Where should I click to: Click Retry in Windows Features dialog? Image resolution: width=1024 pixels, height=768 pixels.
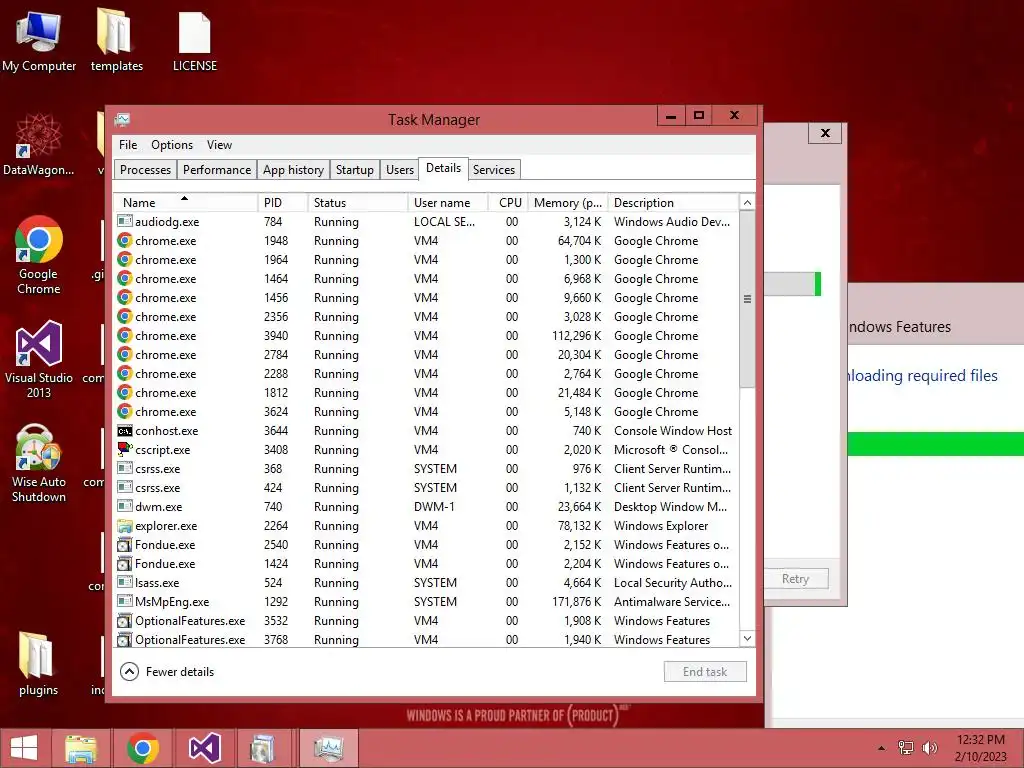click(795, 579)
